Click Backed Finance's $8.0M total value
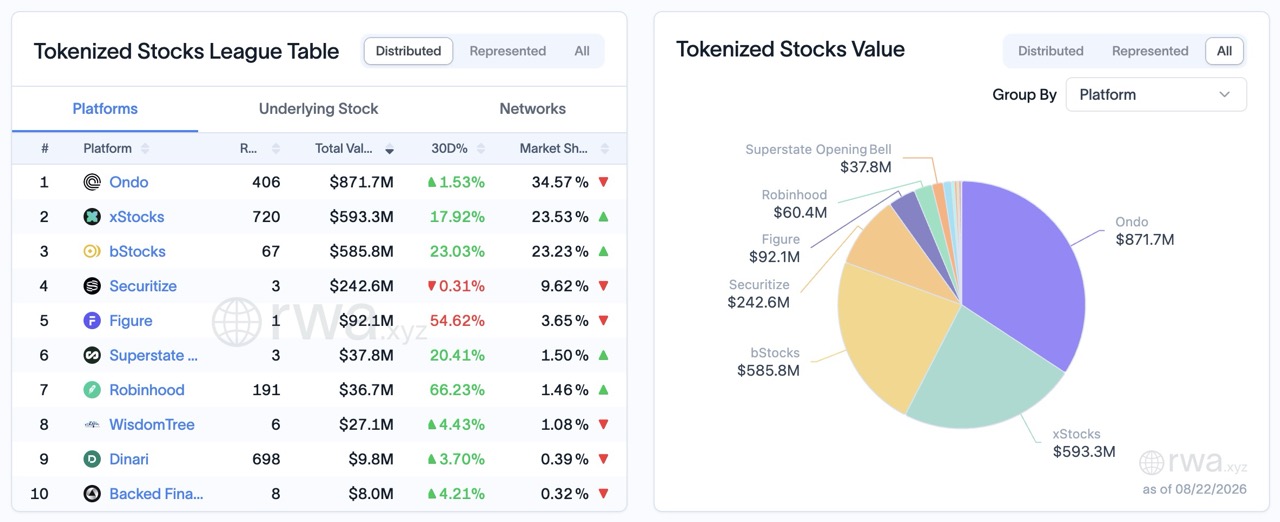 (373, 494)
